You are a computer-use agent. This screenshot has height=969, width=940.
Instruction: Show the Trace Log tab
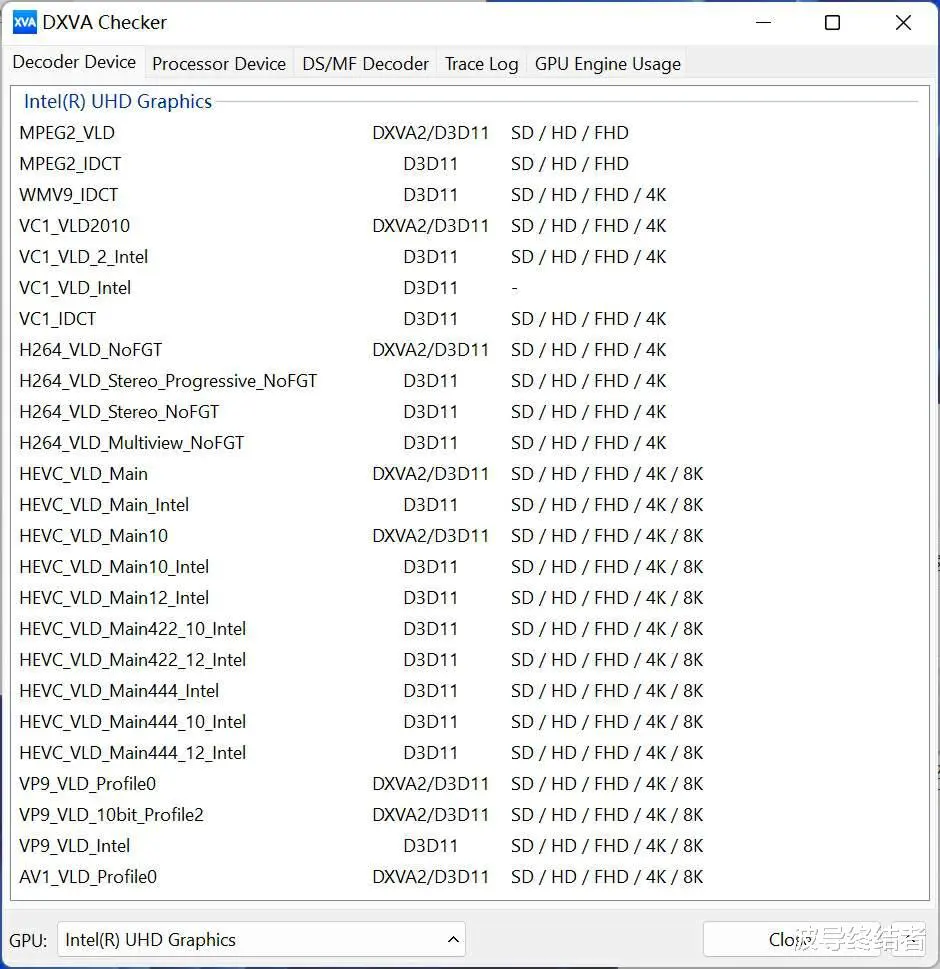(x=481, y=64)
